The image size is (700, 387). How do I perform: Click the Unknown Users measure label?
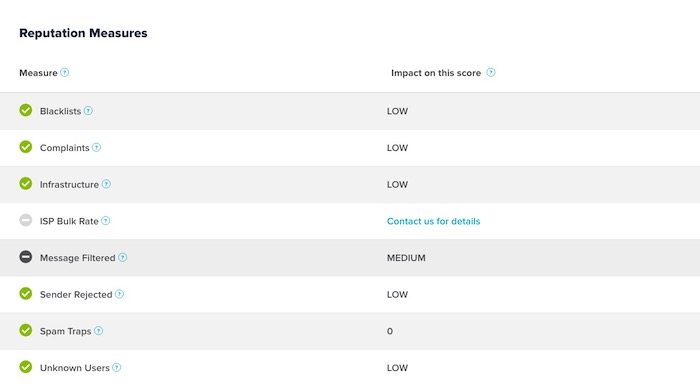75,368
